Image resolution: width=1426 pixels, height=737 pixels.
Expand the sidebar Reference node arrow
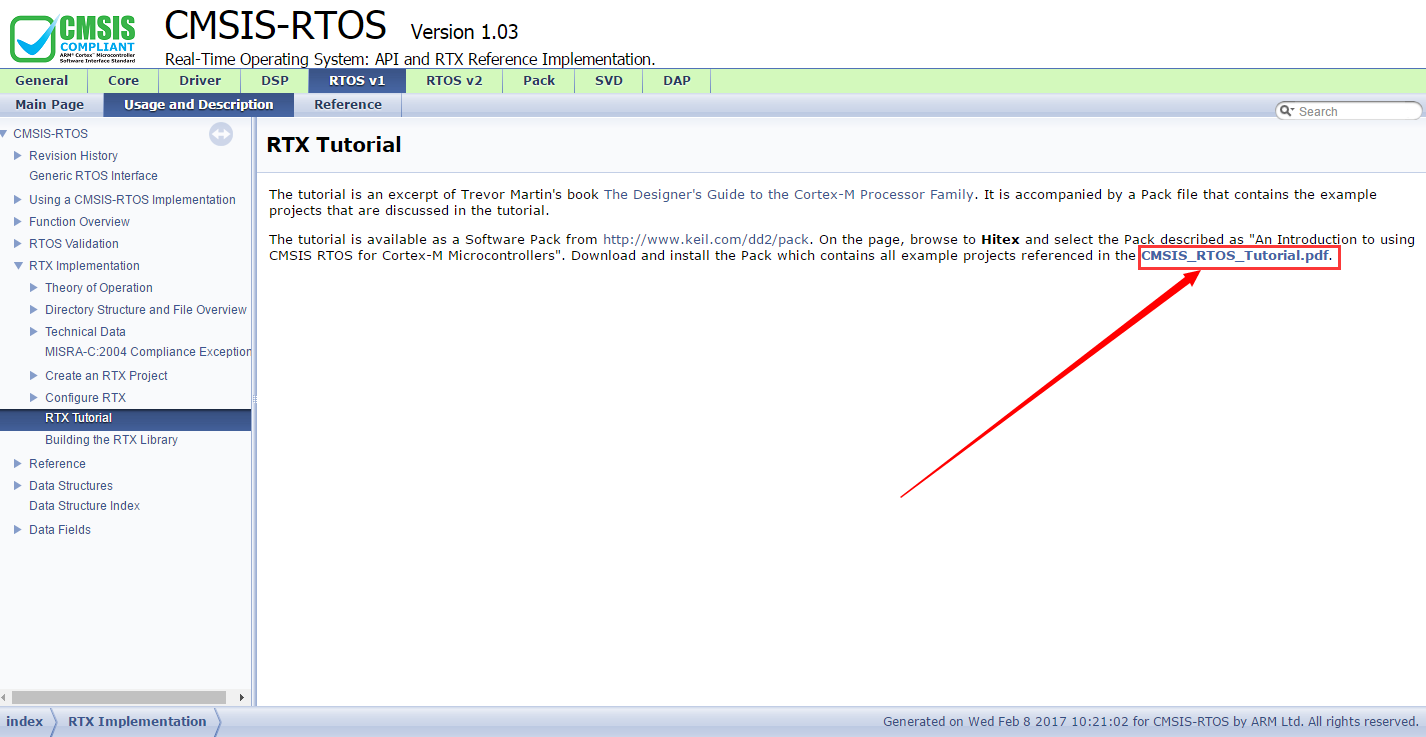tap(18, 463)
